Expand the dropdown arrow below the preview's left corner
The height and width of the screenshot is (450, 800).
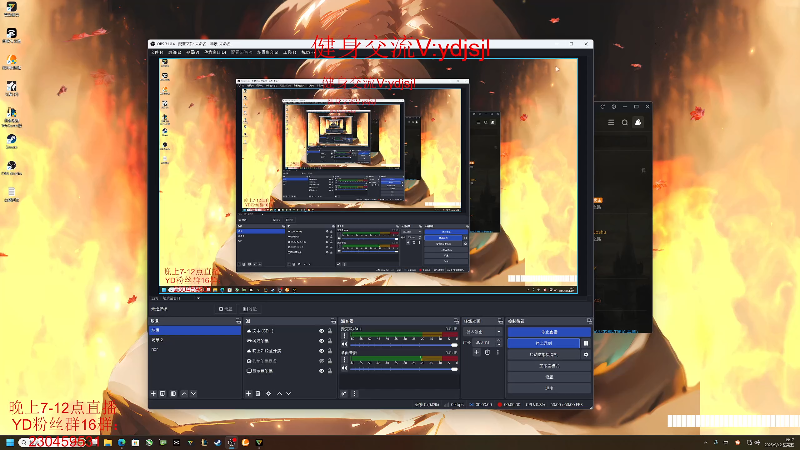point(198,298)
